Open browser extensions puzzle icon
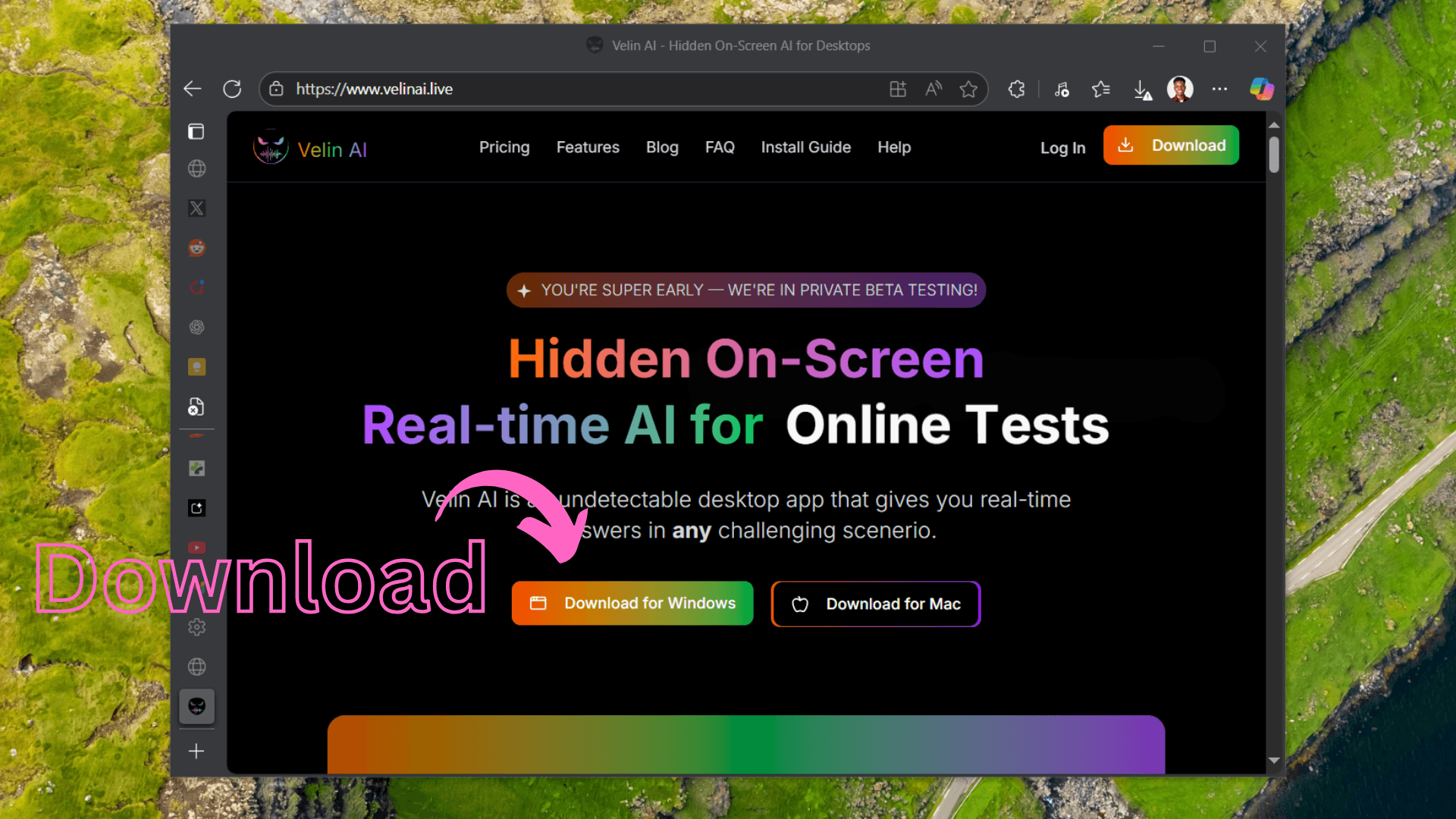 pyautogui.click(x=1016, y=89)
